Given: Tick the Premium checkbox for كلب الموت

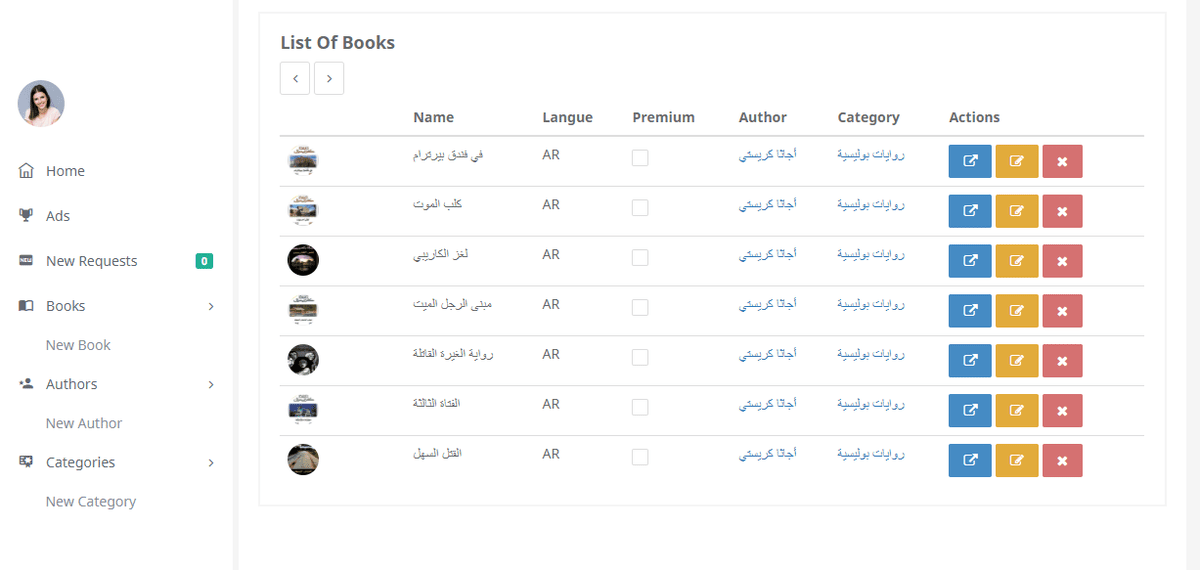Looking at the screenshot, I should pos(640,208).
